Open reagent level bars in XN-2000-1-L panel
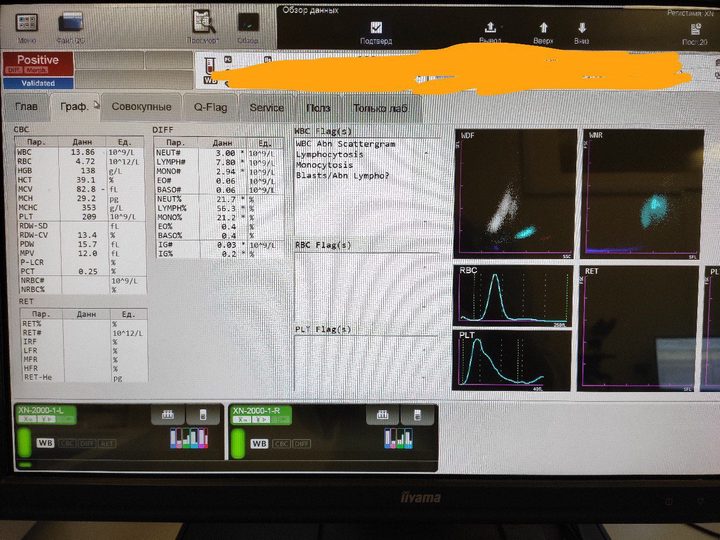Image resolution: width=720 pixels, height=540 pixels. click(189, 438)
